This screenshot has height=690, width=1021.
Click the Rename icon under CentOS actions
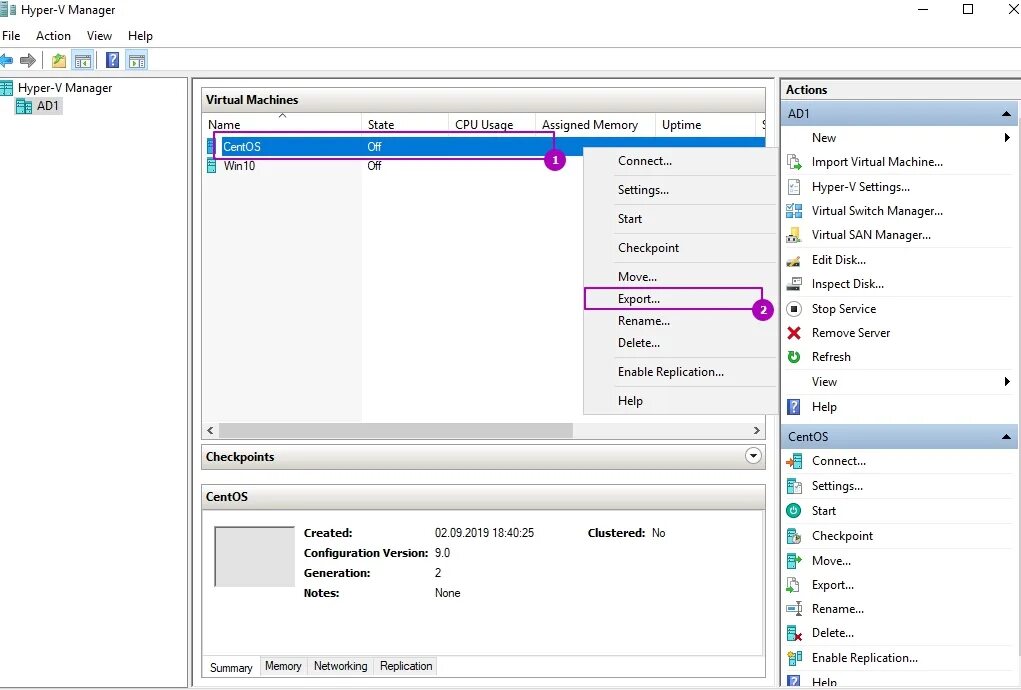[x=794, y=609]
